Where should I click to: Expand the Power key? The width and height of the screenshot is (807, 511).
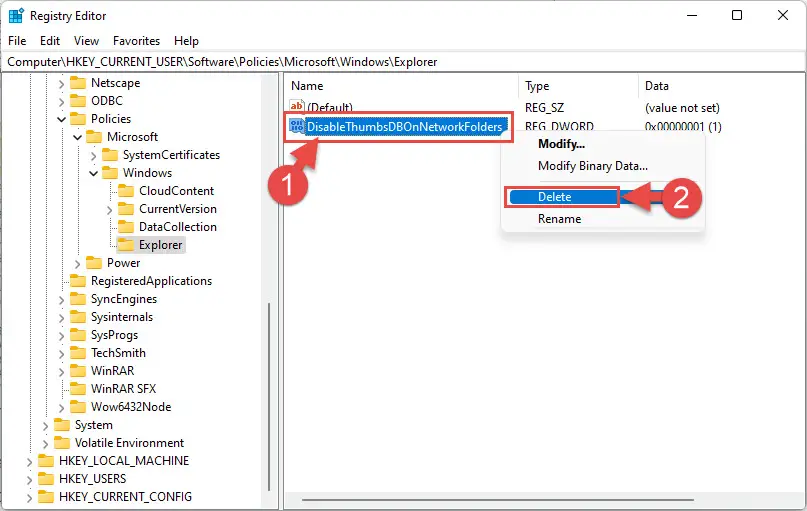pos(77,263)
